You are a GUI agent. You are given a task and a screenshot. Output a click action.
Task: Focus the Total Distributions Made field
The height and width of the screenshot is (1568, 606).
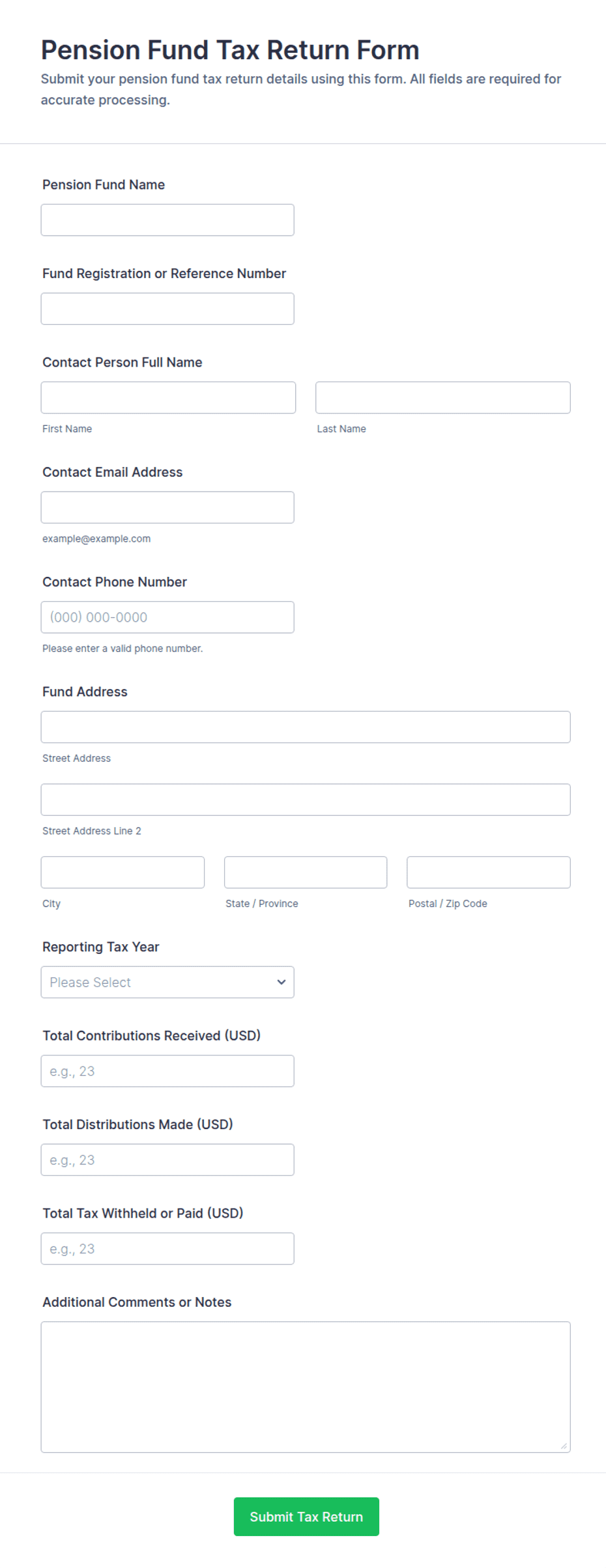[167, 1160]
